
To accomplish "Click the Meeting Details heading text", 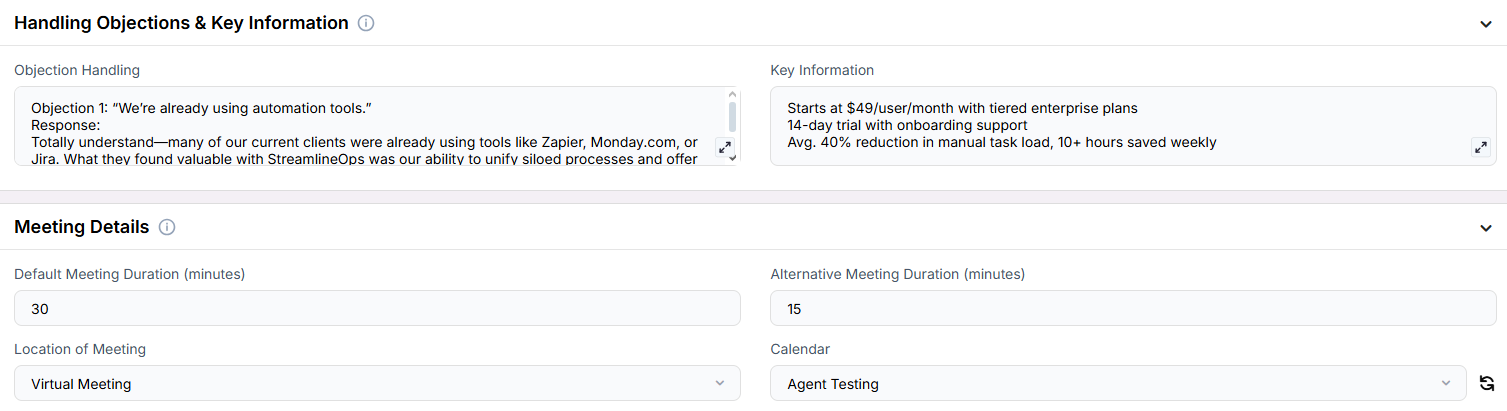I will [x=82, y=227].
